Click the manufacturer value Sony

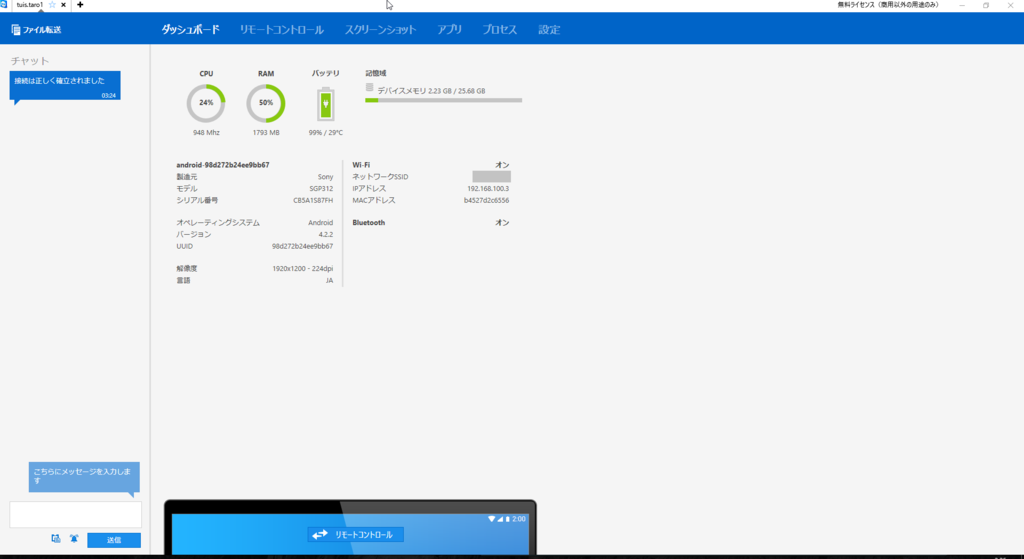(x=325, y=177)
